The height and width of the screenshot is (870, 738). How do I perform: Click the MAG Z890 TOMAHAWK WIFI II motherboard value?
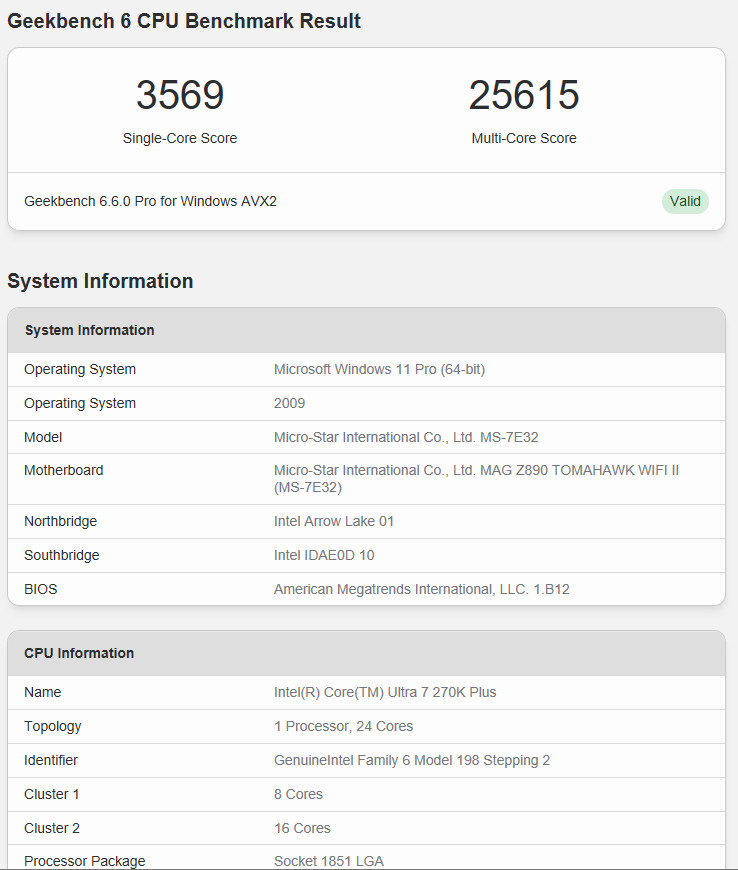(x=476, y=478)
